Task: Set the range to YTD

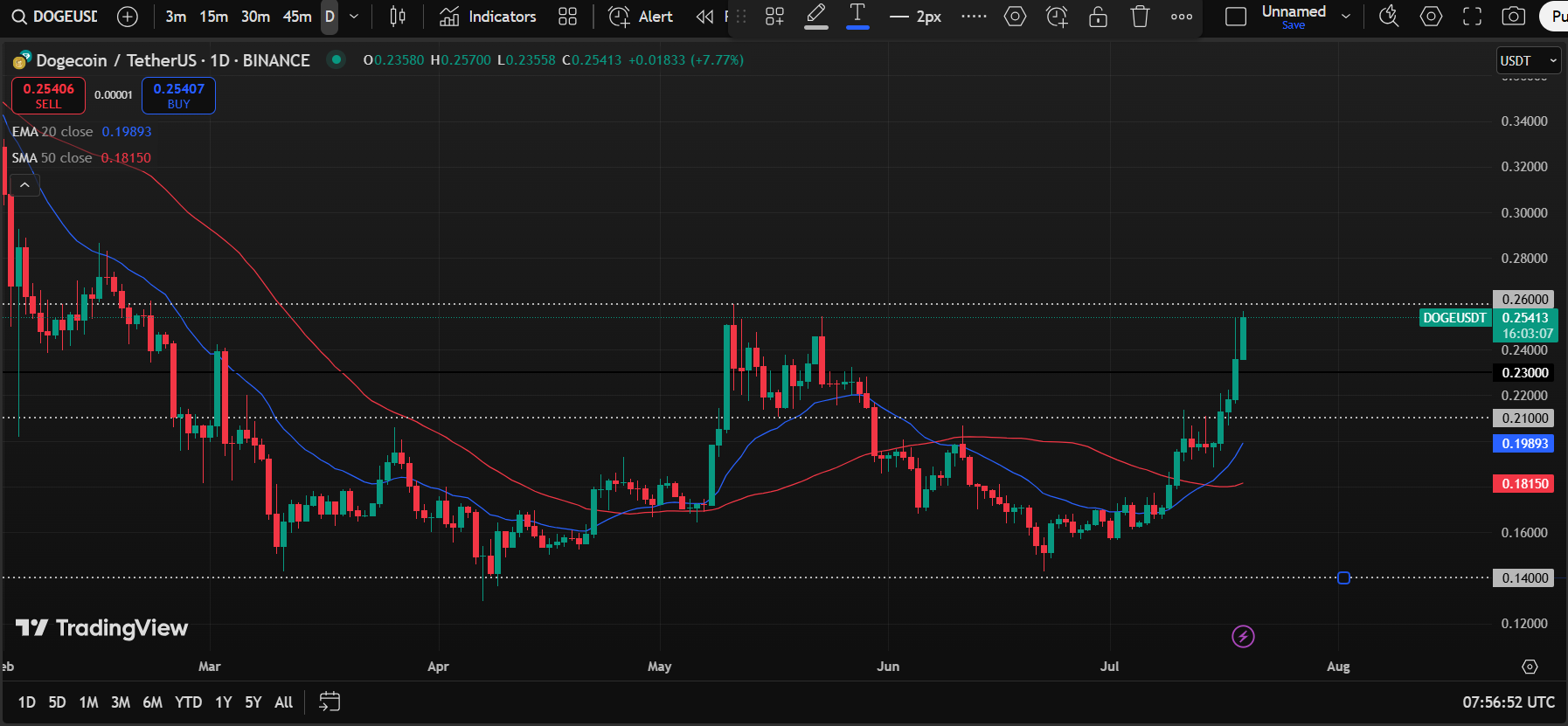Action: click(x=188, y=702)
